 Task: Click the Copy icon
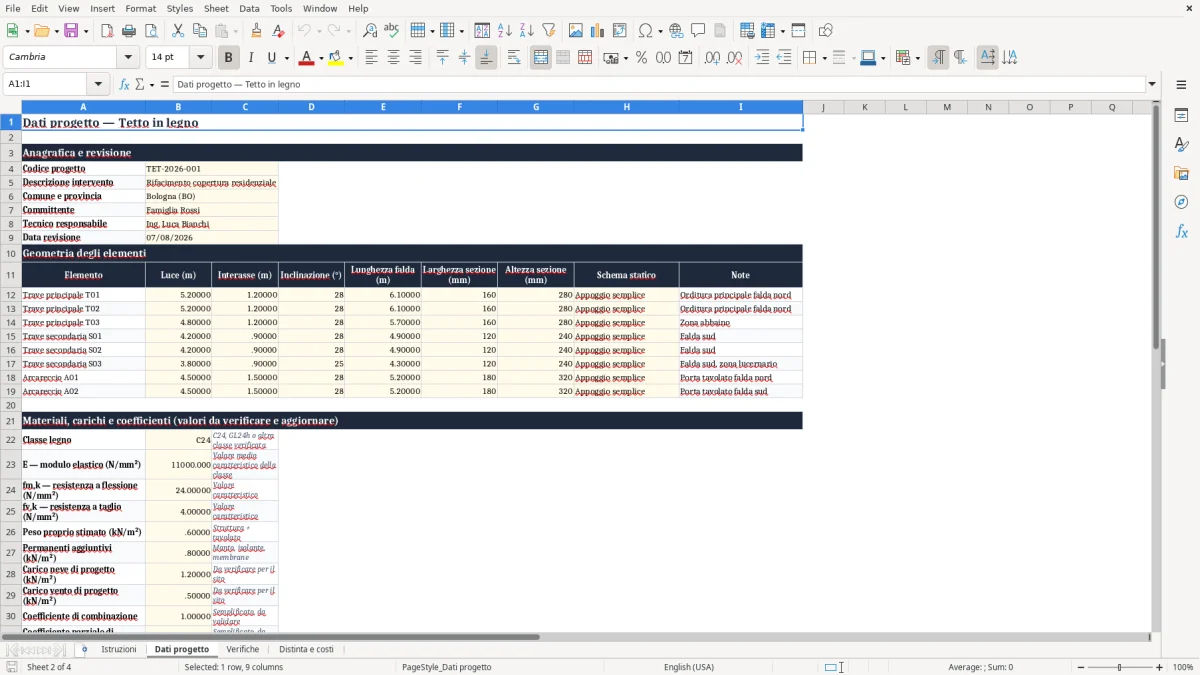pyautogui.click(x=200, y=31)
